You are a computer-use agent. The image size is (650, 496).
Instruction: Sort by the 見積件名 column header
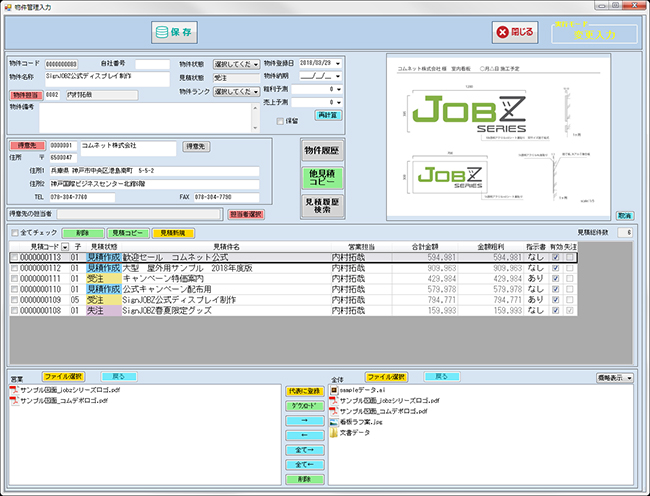click(226, 247)
